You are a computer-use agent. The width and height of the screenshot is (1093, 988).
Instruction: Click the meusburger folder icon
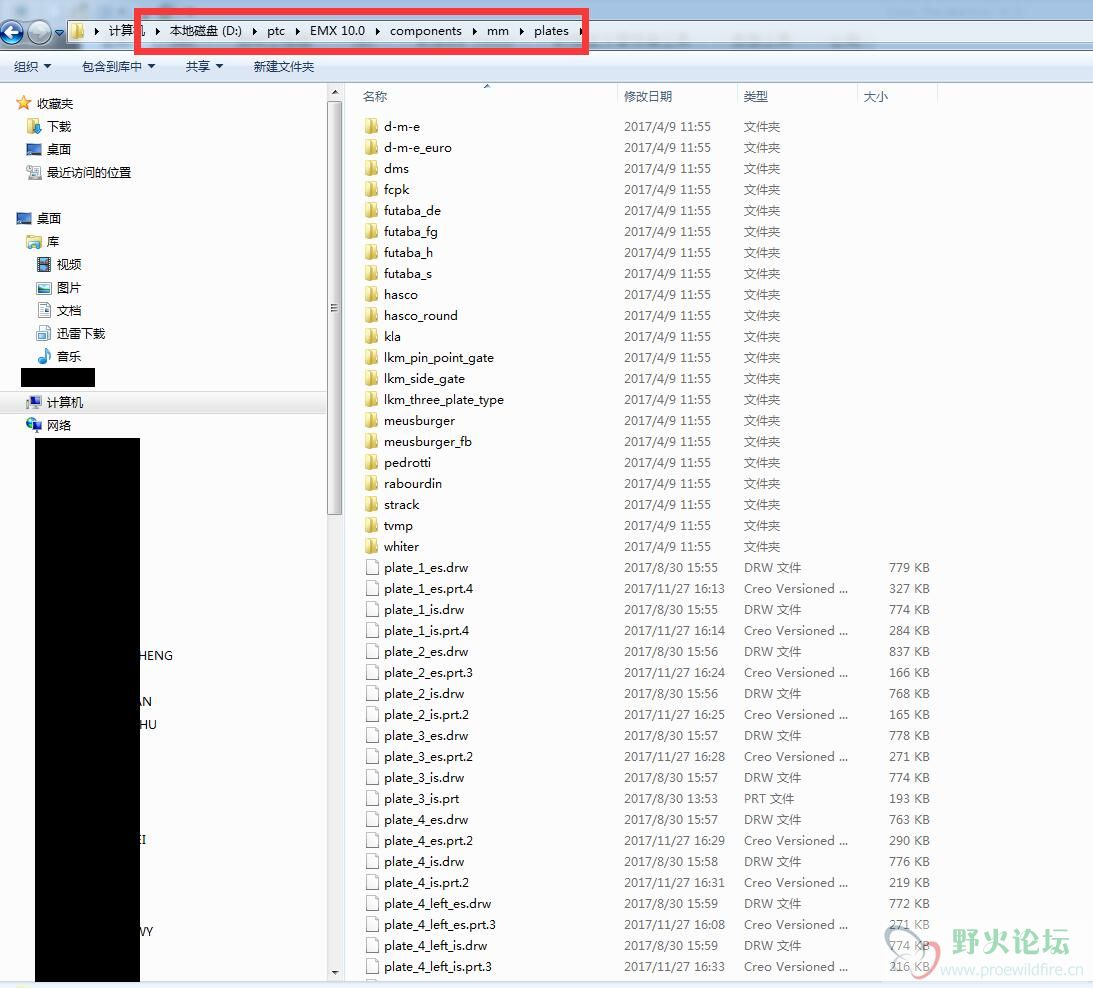(x=372, y=420)
